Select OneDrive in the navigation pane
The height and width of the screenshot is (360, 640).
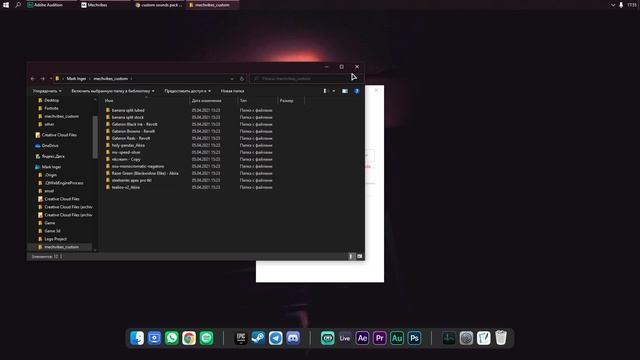50,145
